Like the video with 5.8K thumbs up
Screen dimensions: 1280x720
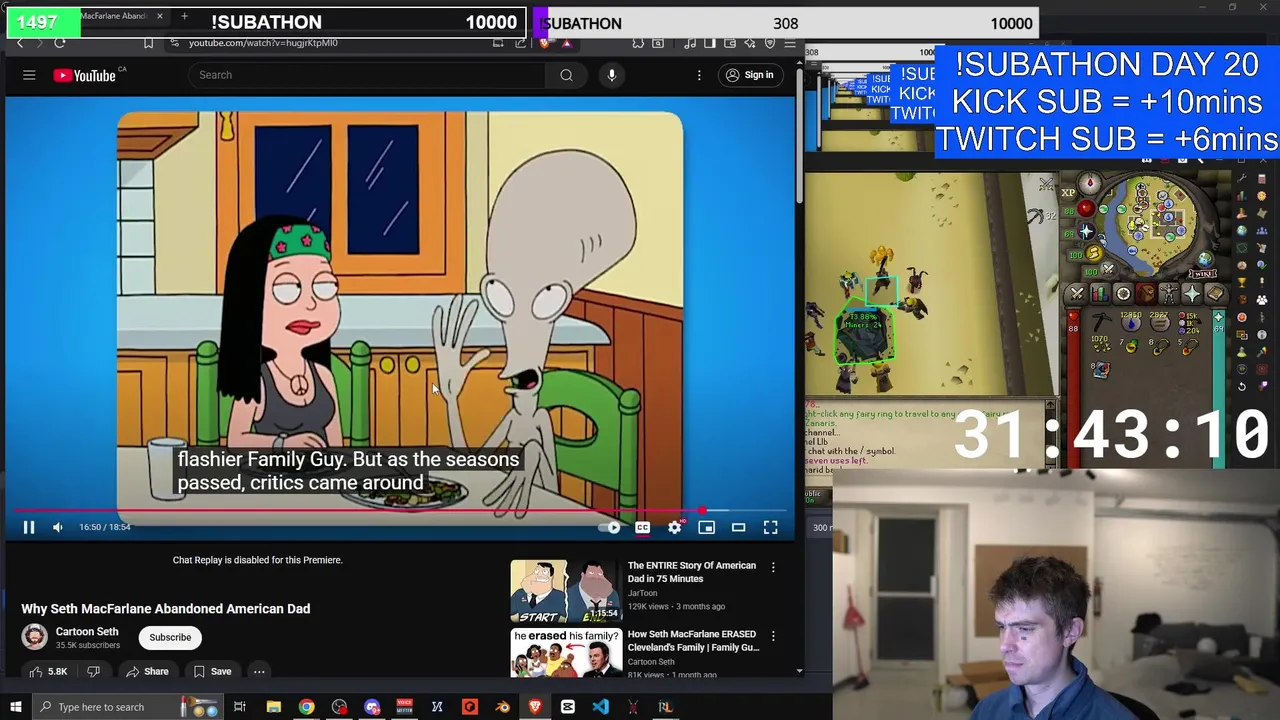tap(48, 672)
